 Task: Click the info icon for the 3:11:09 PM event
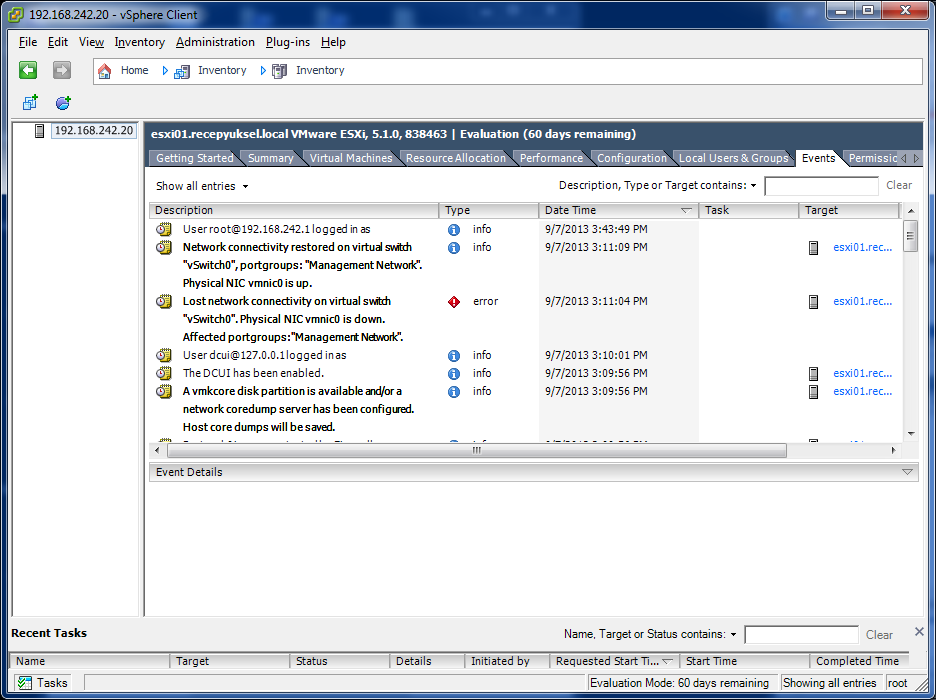tap(454, 248)
